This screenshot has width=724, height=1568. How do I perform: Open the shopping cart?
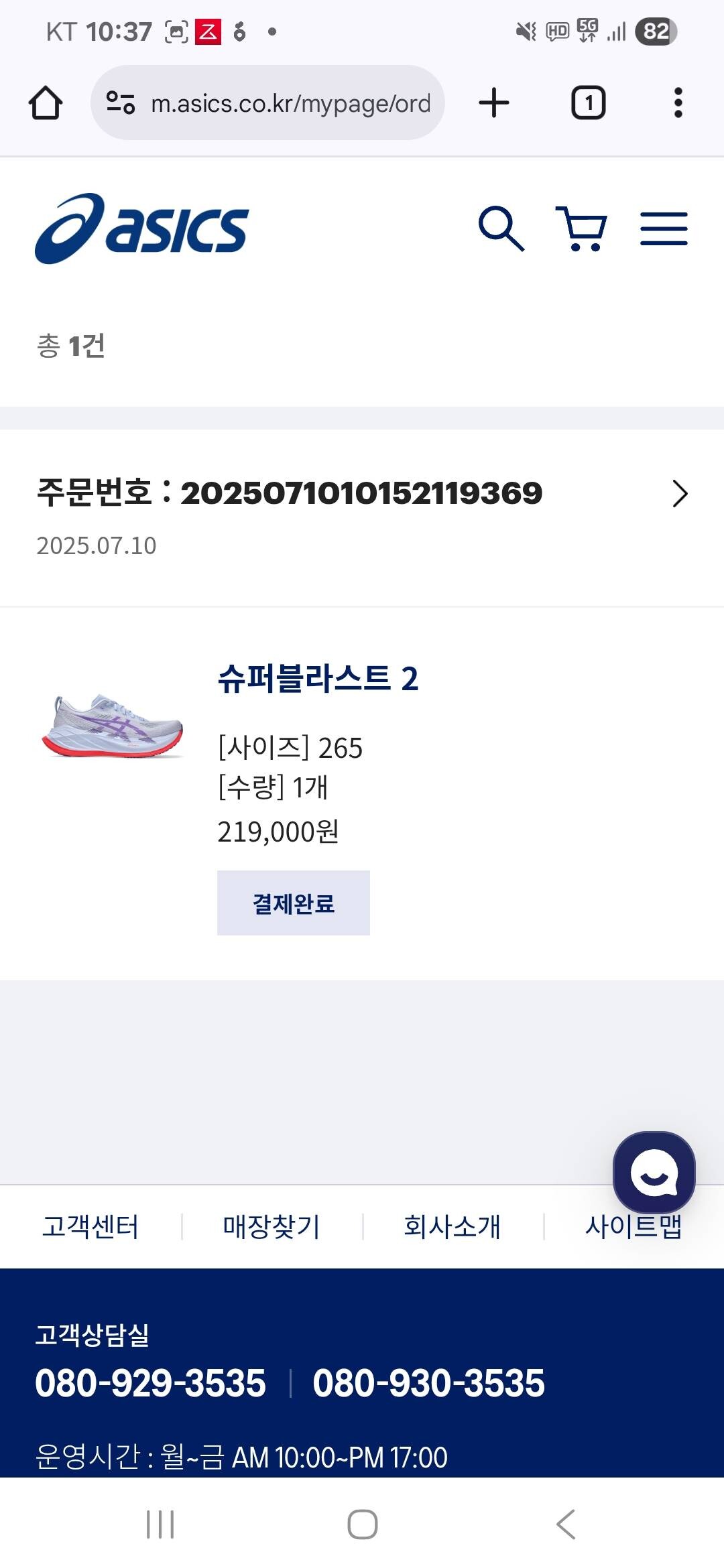[581, 228]
